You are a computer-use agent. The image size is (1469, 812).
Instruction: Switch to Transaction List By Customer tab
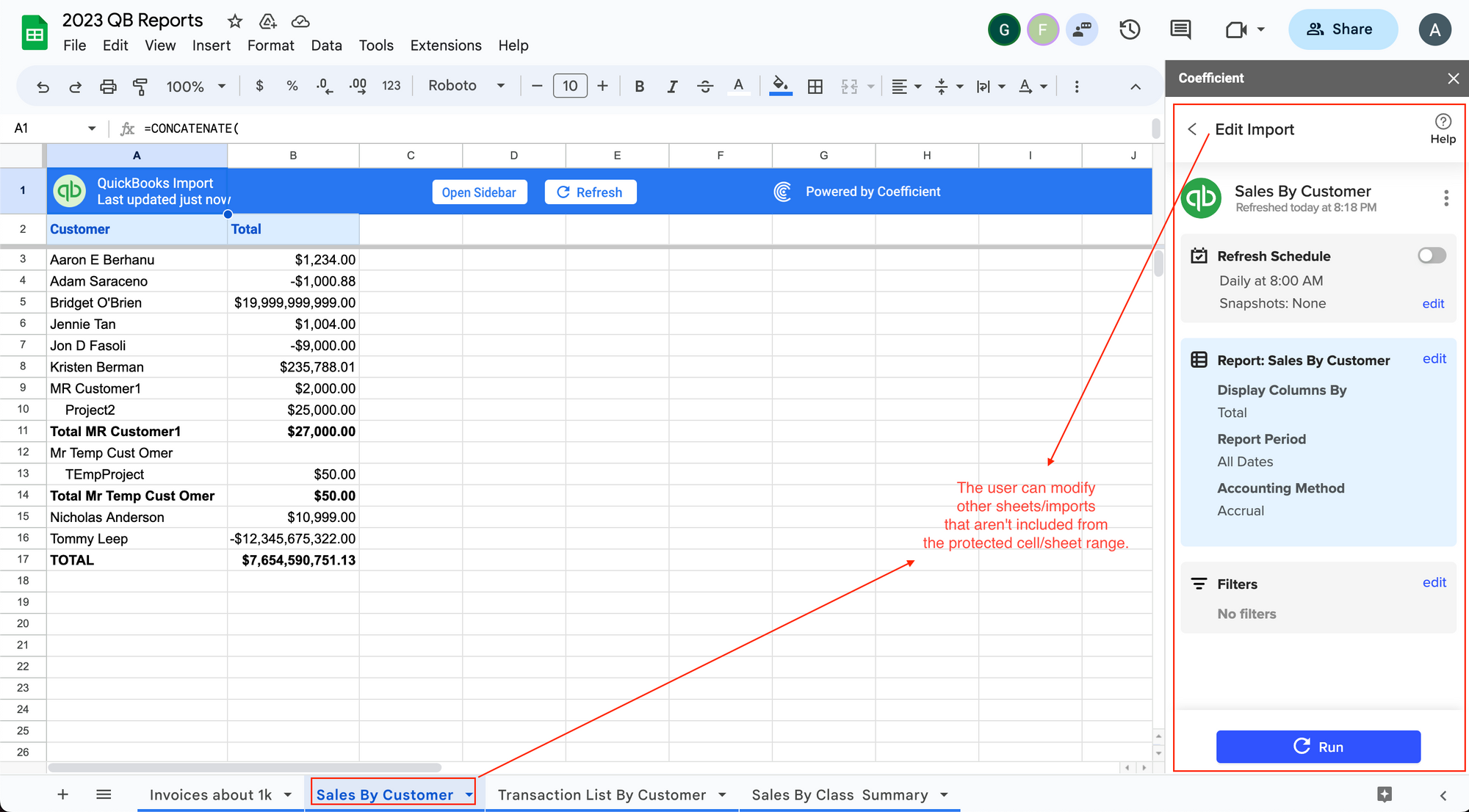(x=602, y=795)
